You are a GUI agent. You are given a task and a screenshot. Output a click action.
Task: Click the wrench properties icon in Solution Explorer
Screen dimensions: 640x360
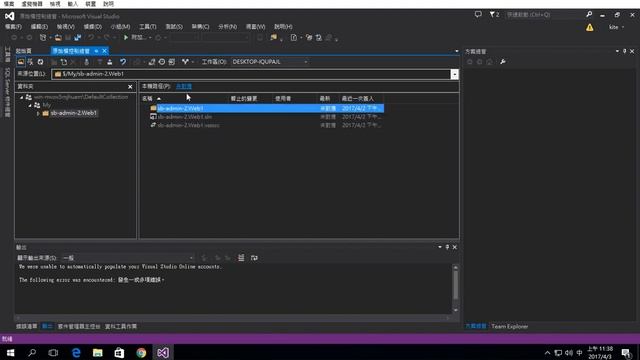click(x=502, y=62)
